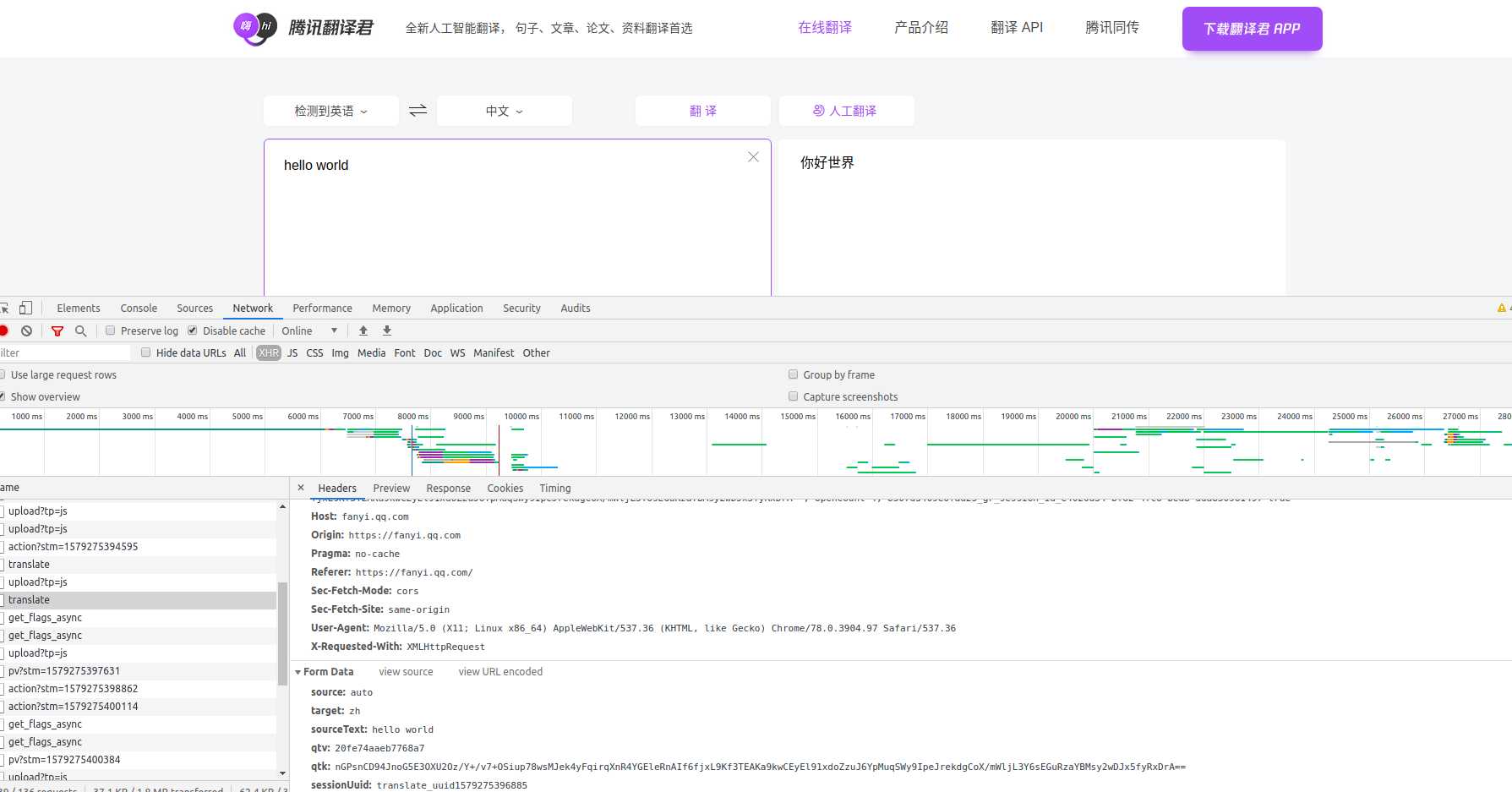Show Timing tab of request
Image resolution: width=1512 pixels, height=792 pixels.
click(x=555, y=488)
